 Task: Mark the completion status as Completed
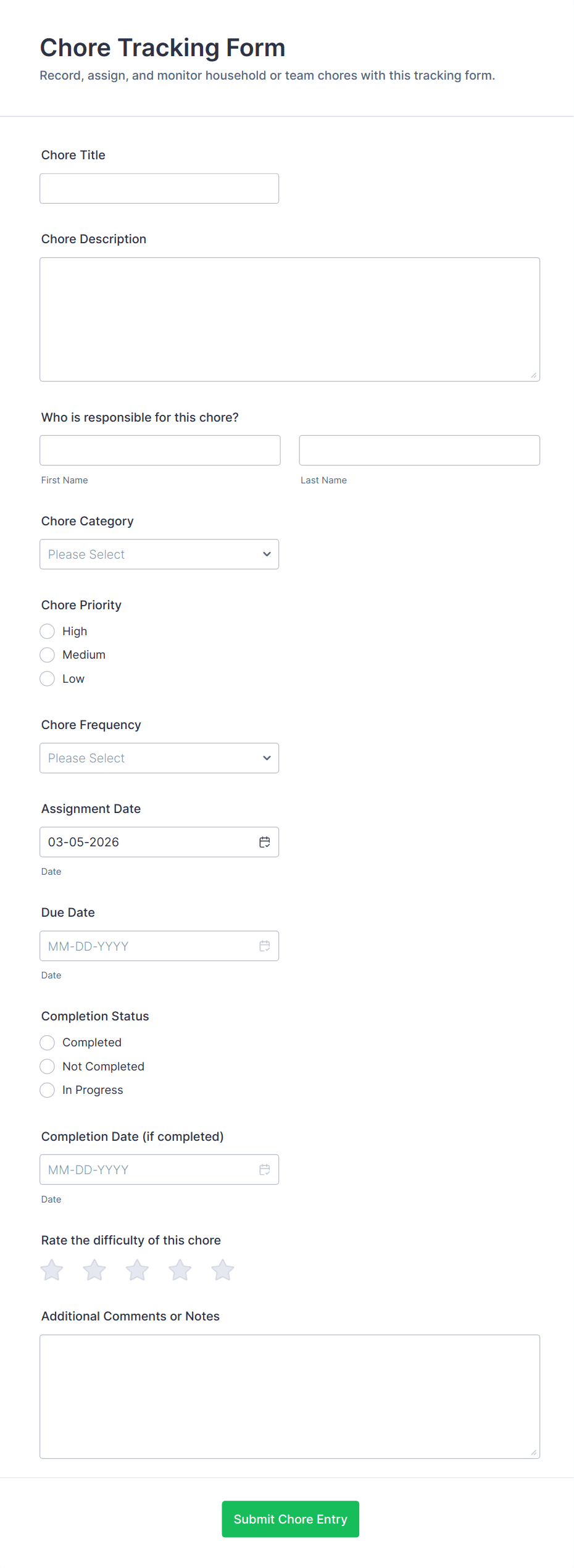pos(47,1042)
